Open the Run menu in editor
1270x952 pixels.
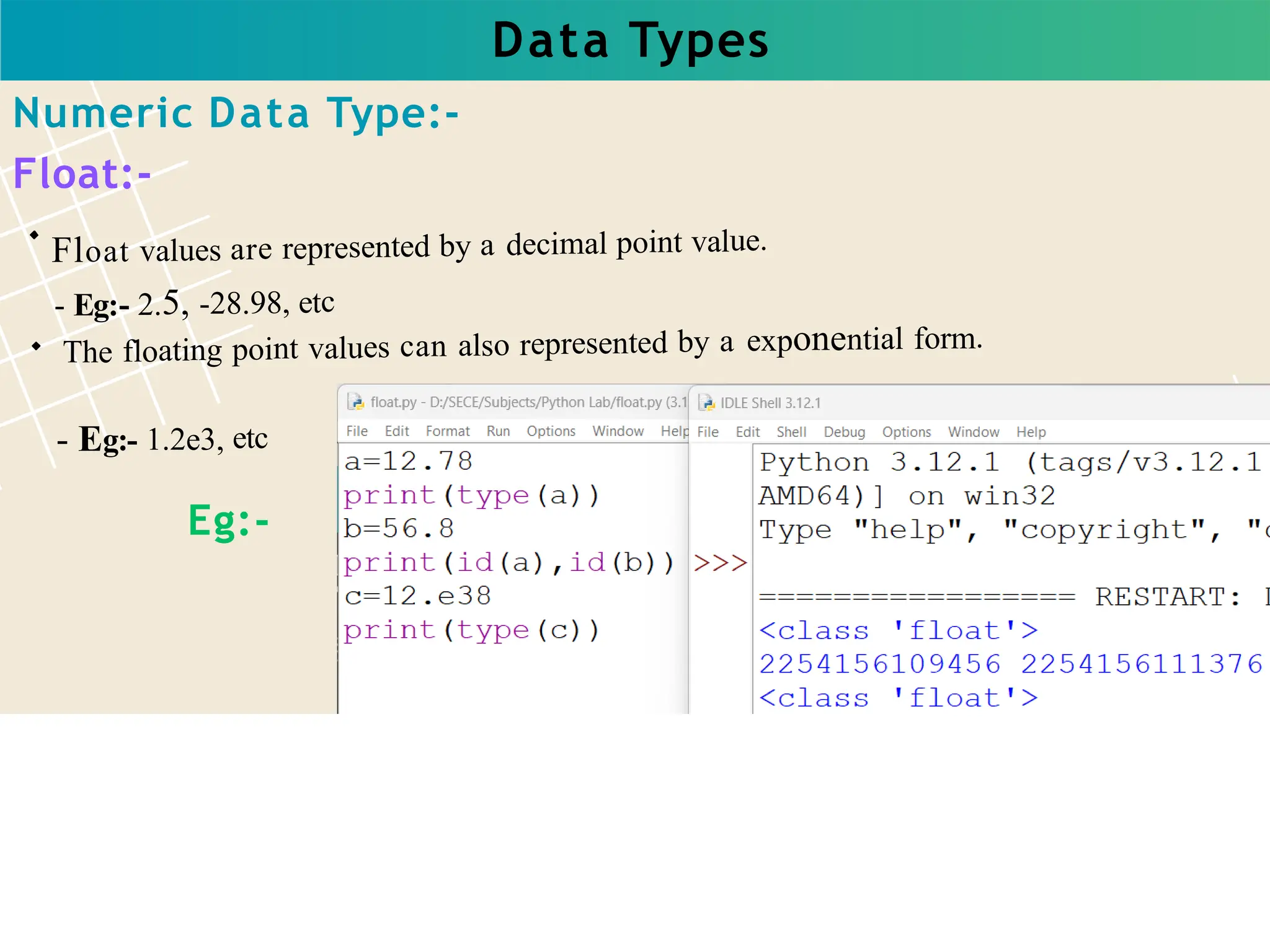click(498, 431)
